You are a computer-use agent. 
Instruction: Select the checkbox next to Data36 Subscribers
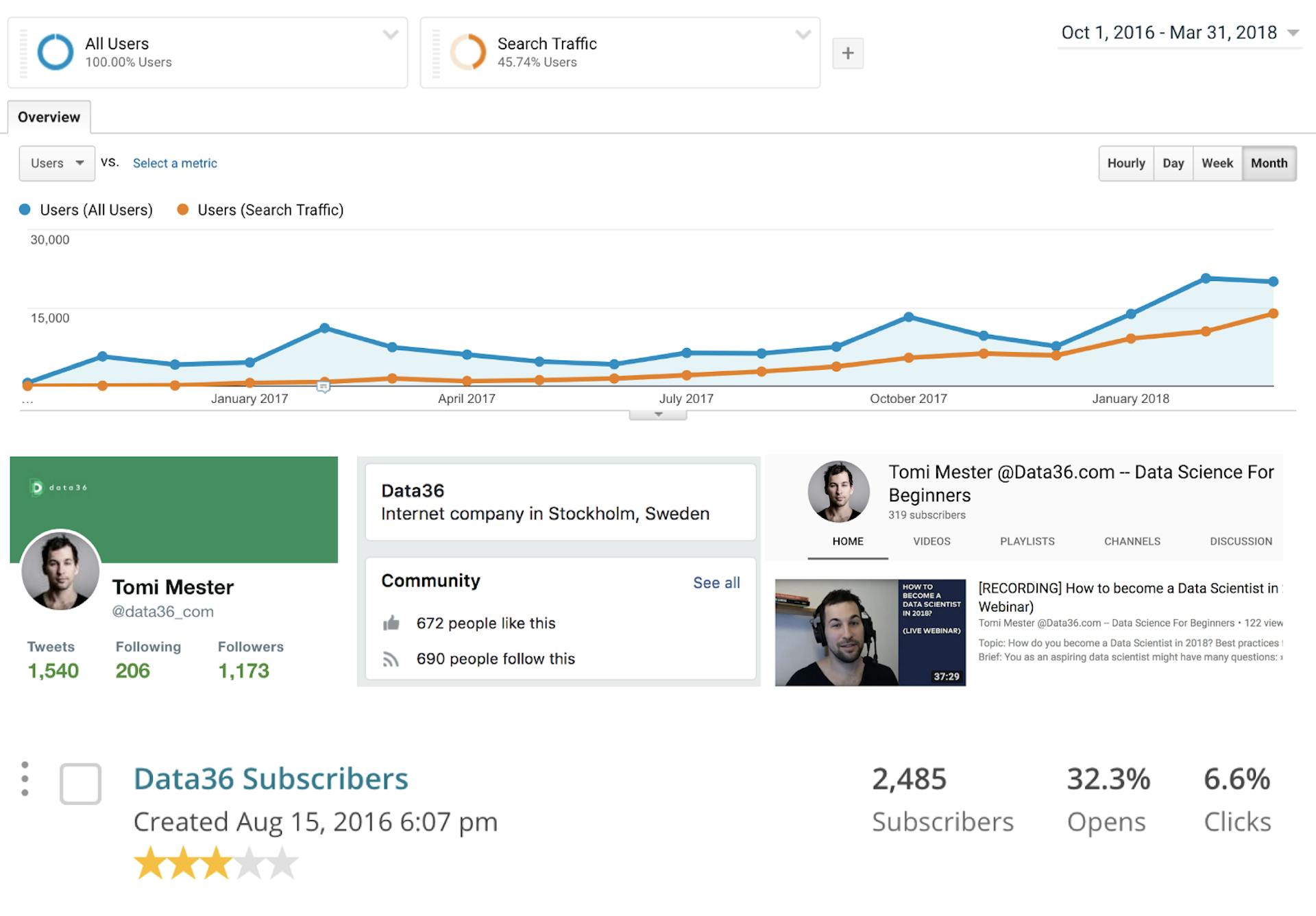pos(80,783)
